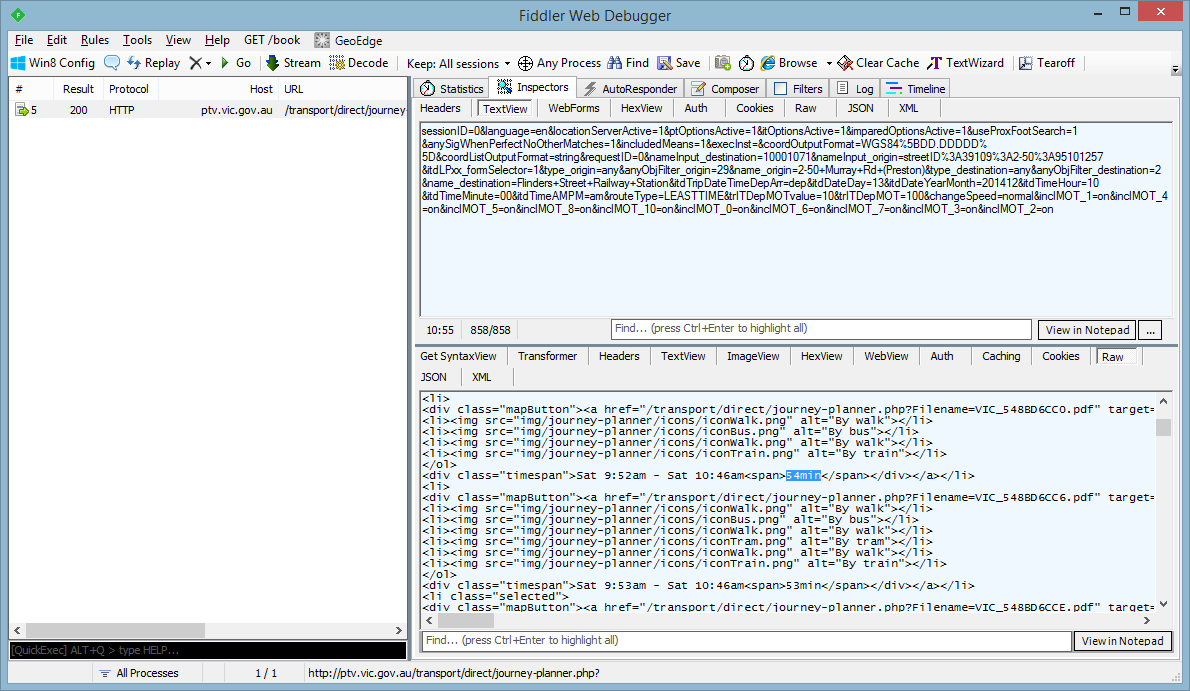
Task: Sort sessions by Result column header
Action: pyautogui.click(x=78, y=89)
